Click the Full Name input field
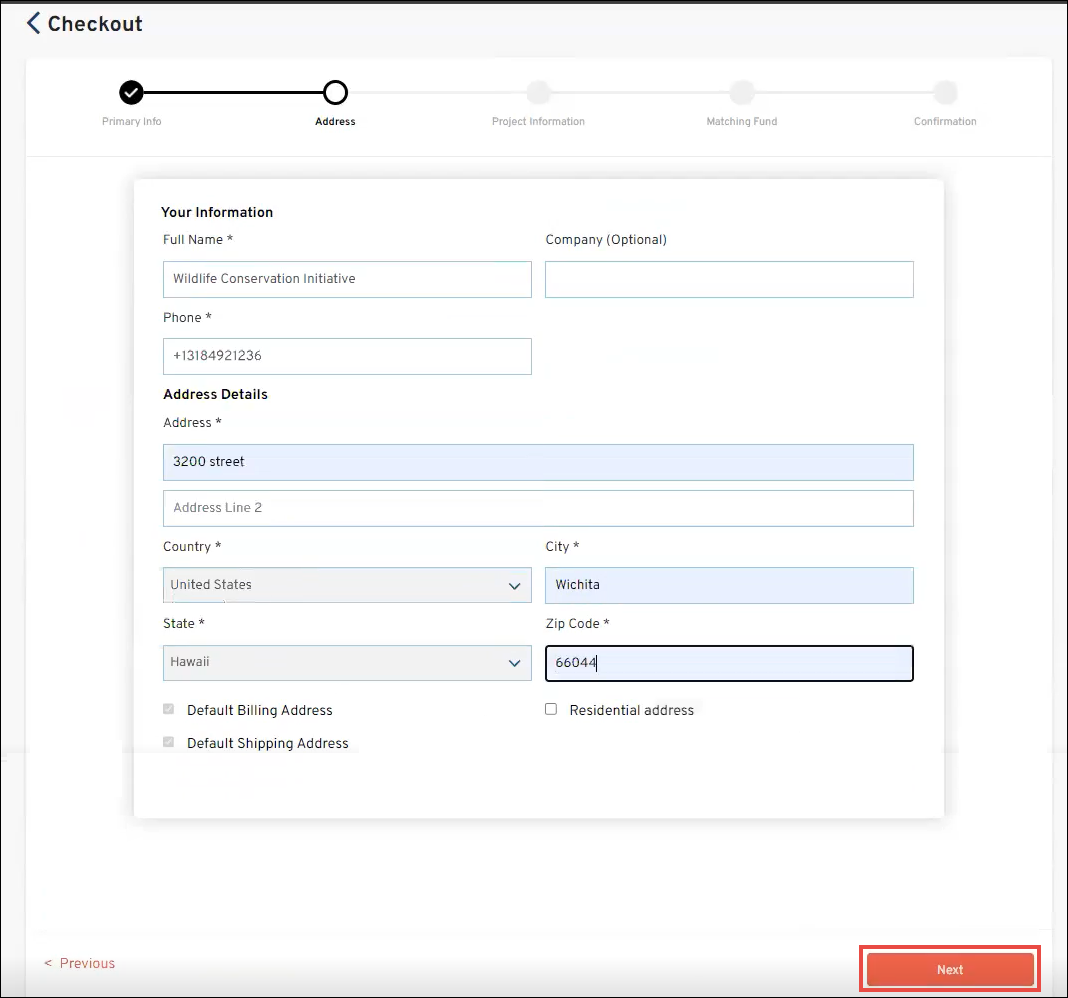 pos(346,279)
